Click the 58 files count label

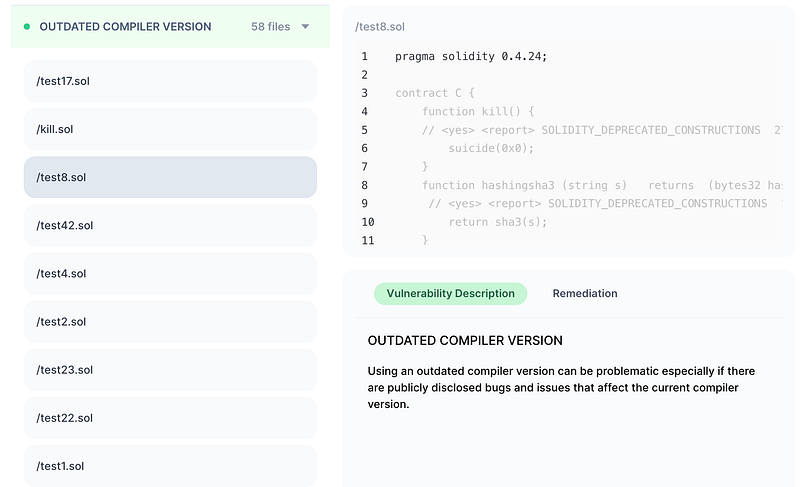(270, 27)
